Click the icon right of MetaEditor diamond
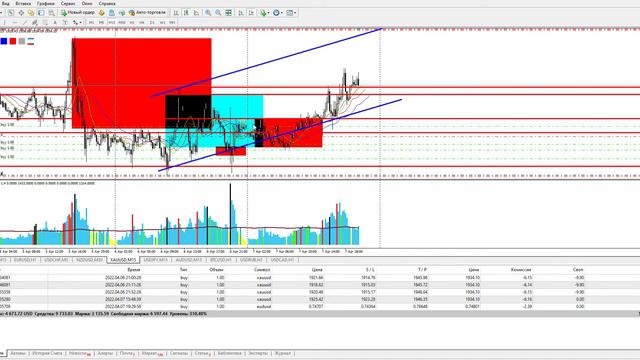This screenshot has width=640, height=360. pyautogui.click(x=111, y=13)
